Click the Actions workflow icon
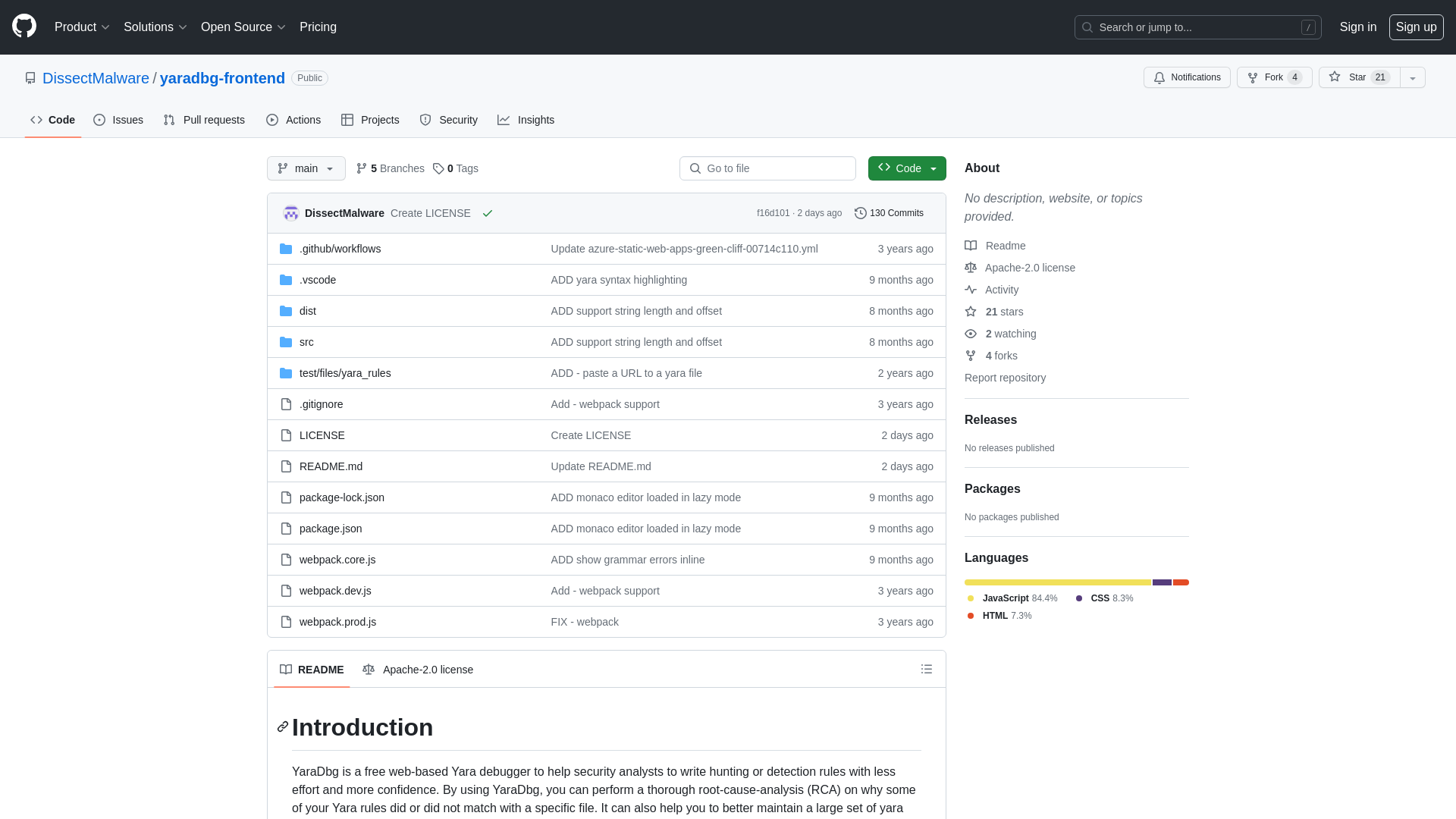1456x819 pixels. [x=272, y=119]
